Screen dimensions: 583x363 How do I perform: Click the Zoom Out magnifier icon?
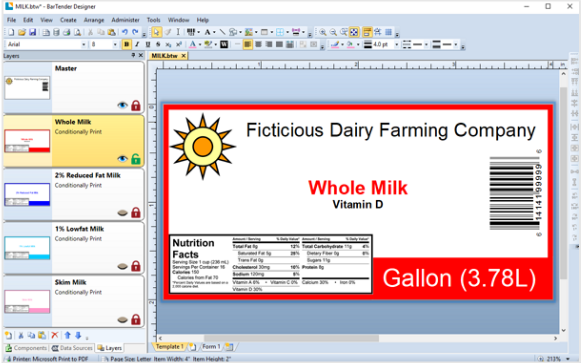click(x=334, y=32)
